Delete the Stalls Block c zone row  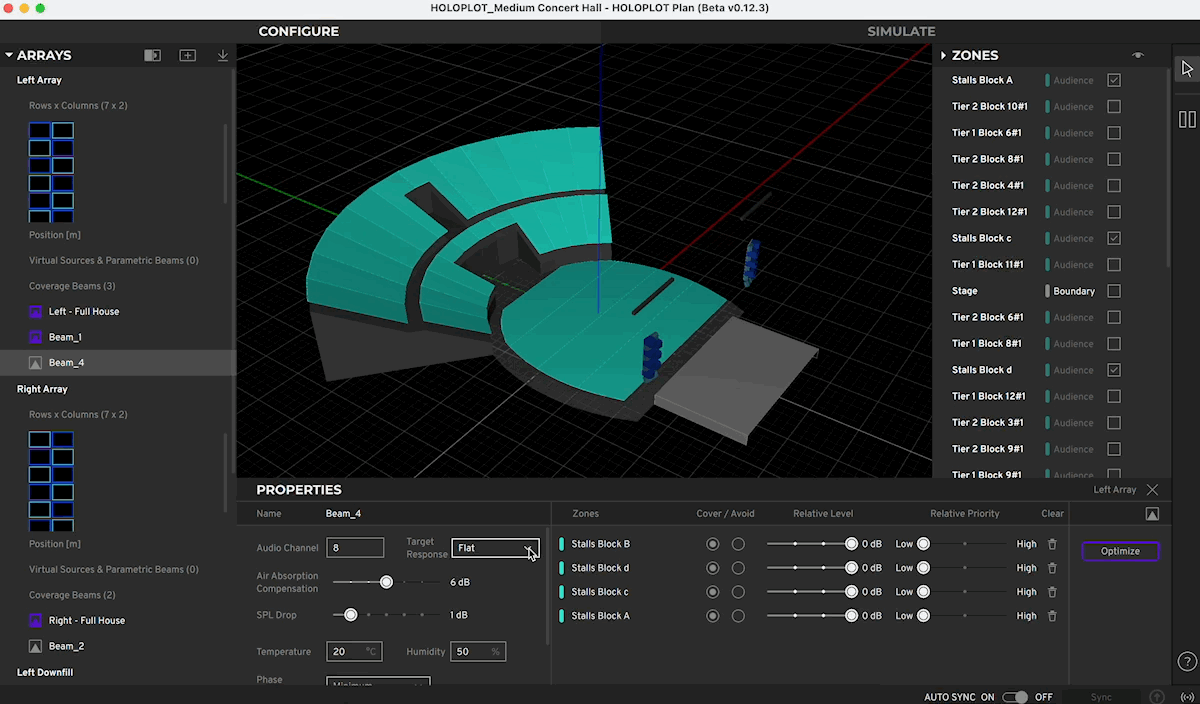point(1052,592)
